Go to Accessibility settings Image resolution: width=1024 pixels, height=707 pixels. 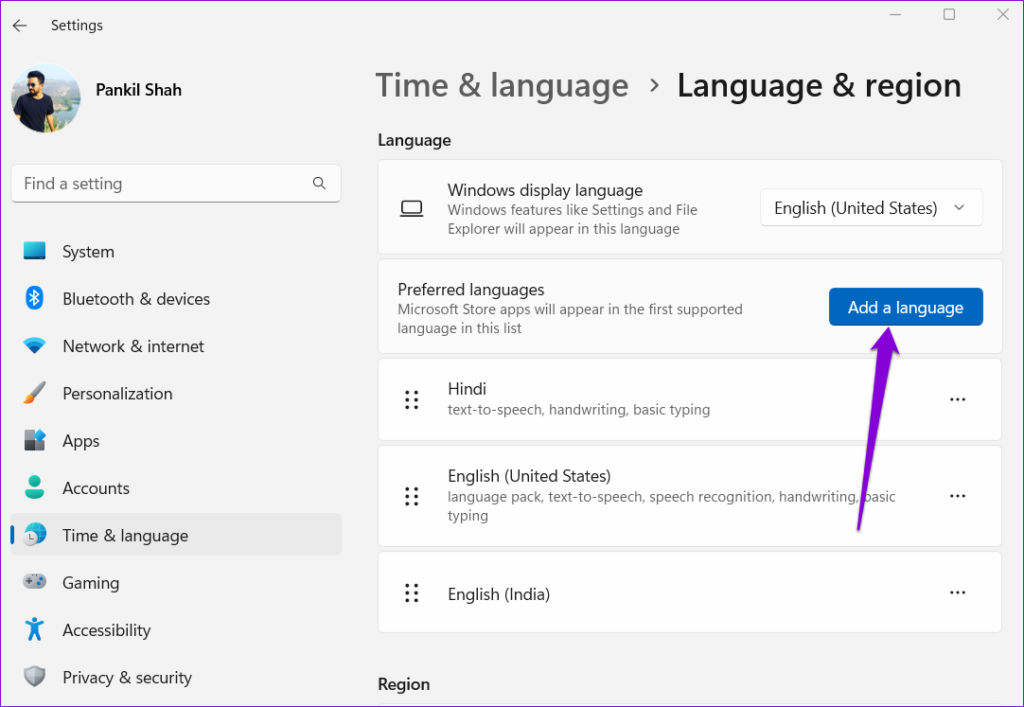point(176,630)
